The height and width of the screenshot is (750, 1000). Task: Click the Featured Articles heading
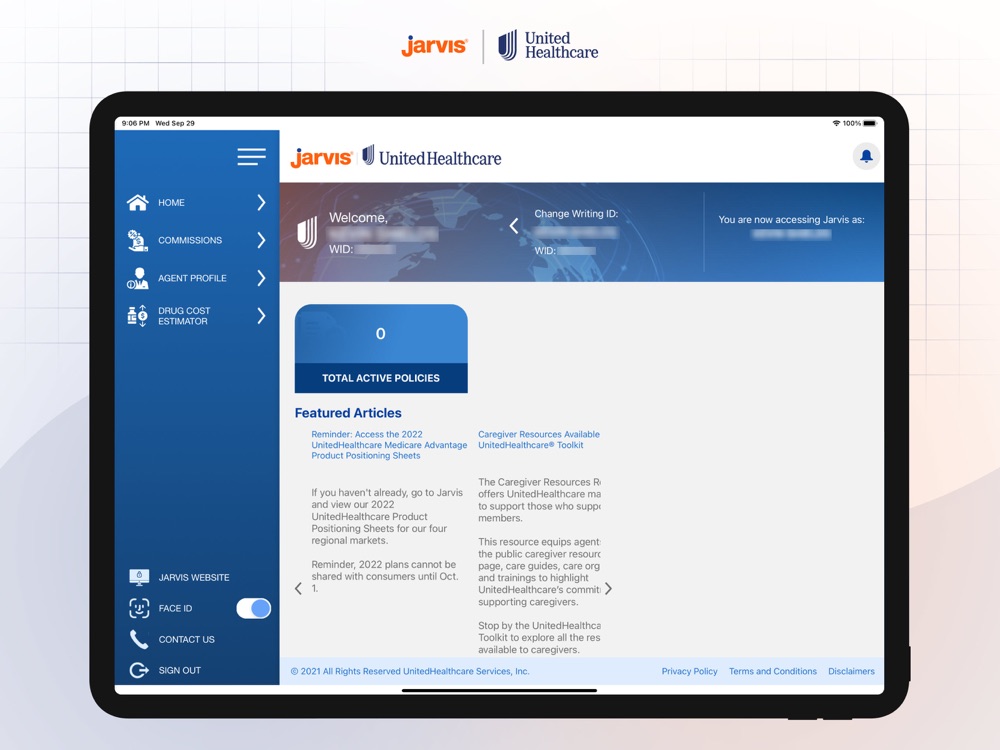click(x=348, y=413)
